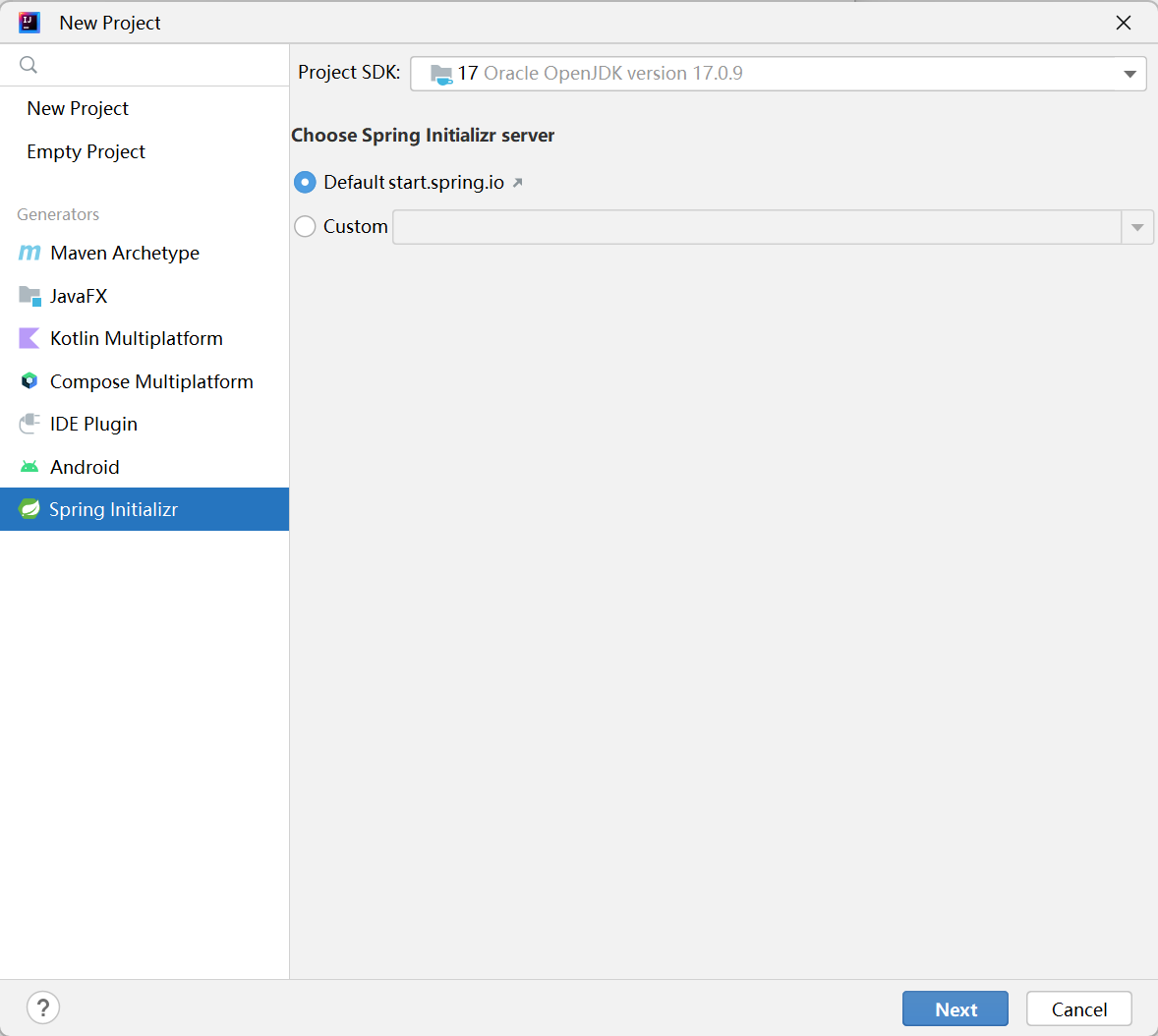Open help with the question mark button

click(43, 1007)
